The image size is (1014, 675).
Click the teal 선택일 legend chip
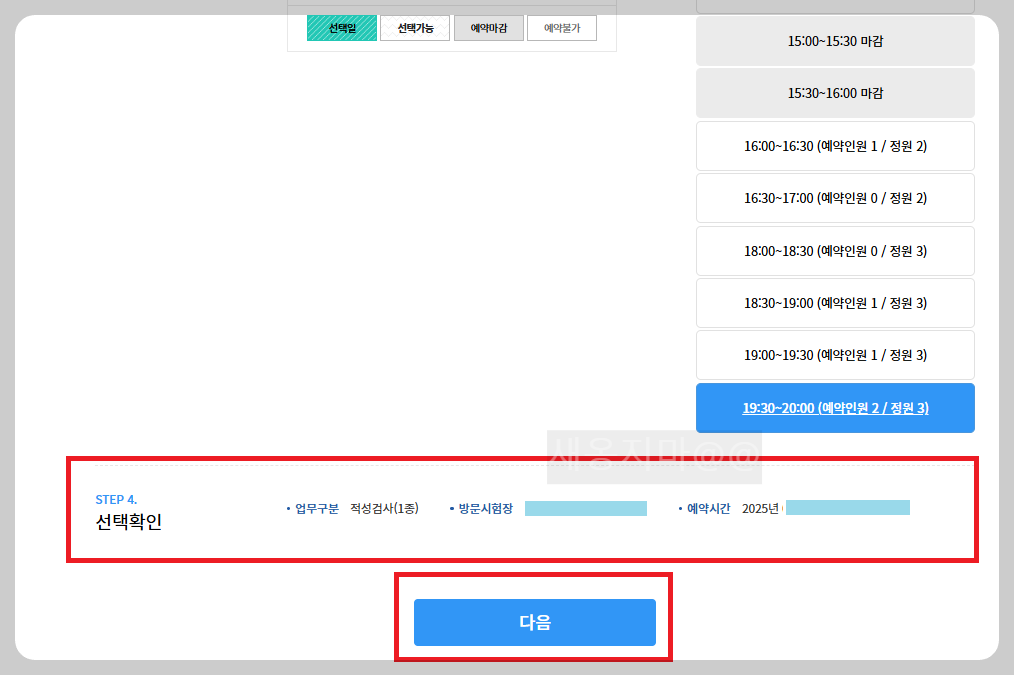[x=342, y=27]
